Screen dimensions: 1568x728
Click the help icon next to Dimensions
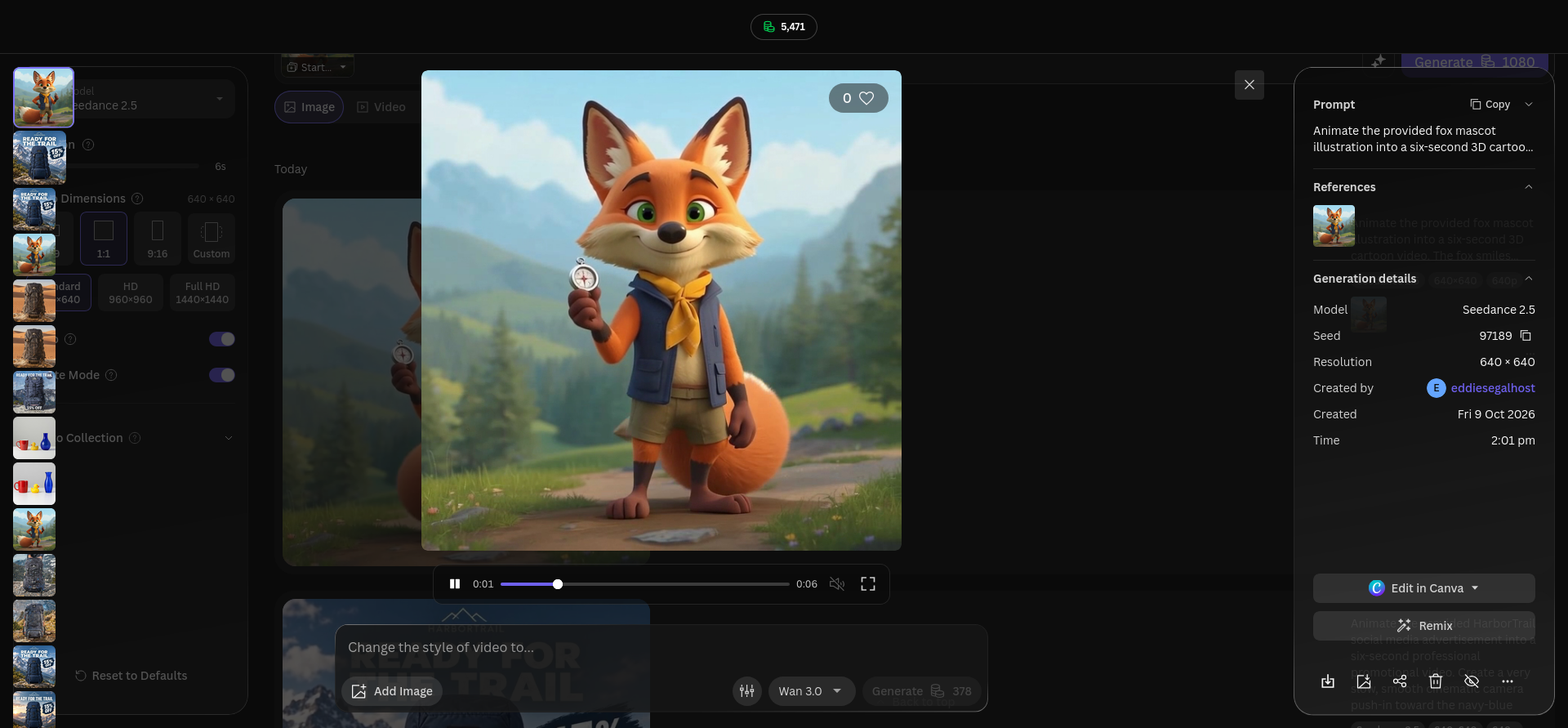[137, 199]
